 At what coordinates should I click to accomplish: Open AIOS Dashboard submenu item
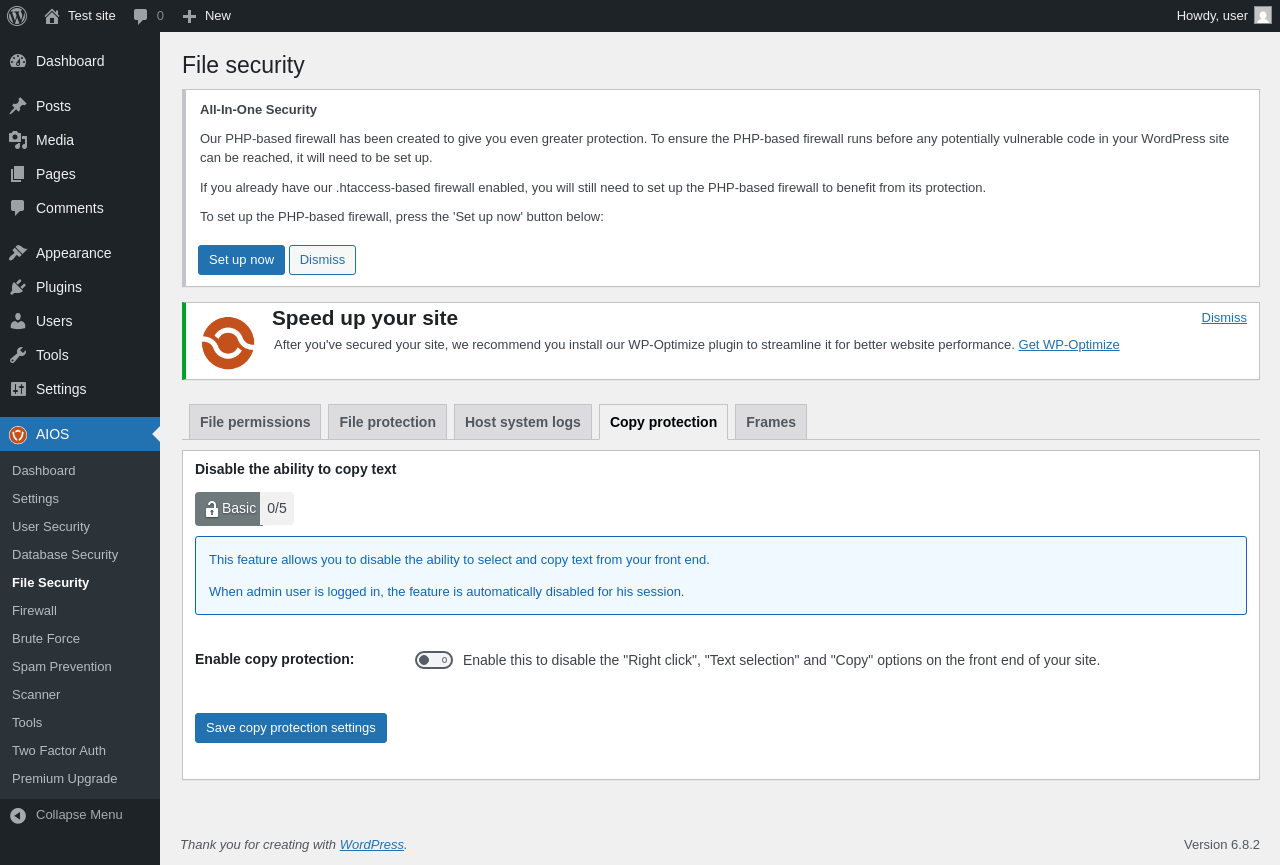point(80,470)
